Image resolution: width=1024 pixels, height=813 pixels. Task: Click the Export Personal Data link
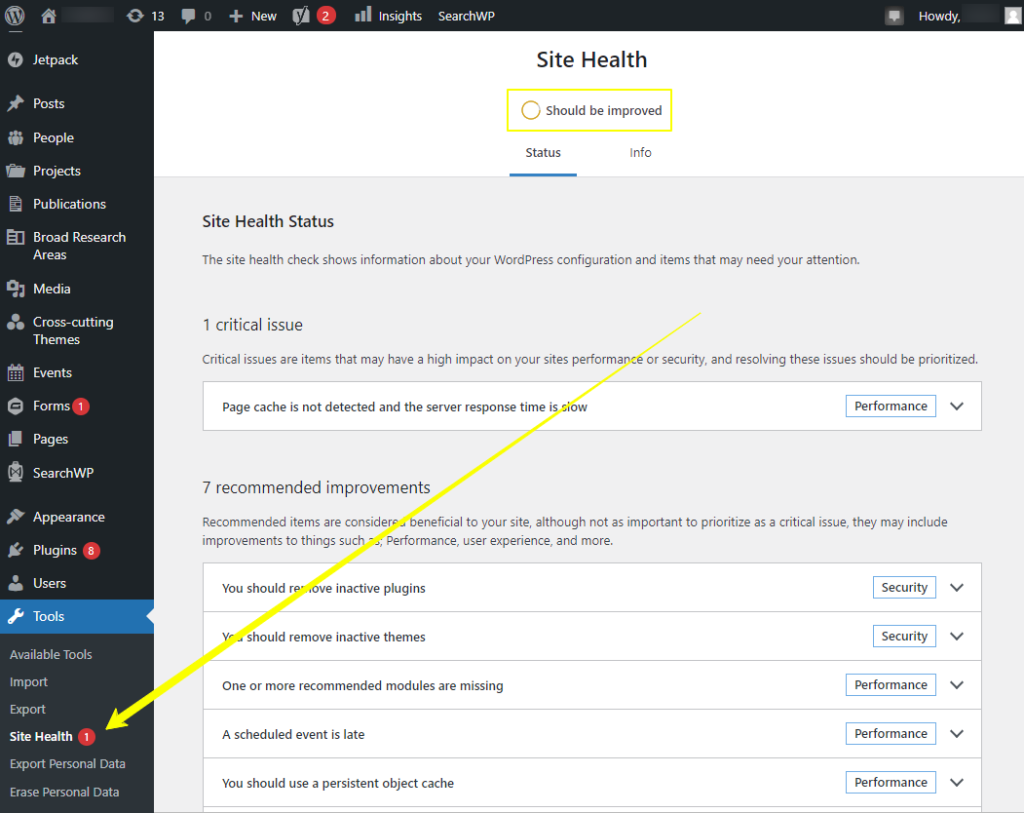pyautogui.click(x=67, y=763)
